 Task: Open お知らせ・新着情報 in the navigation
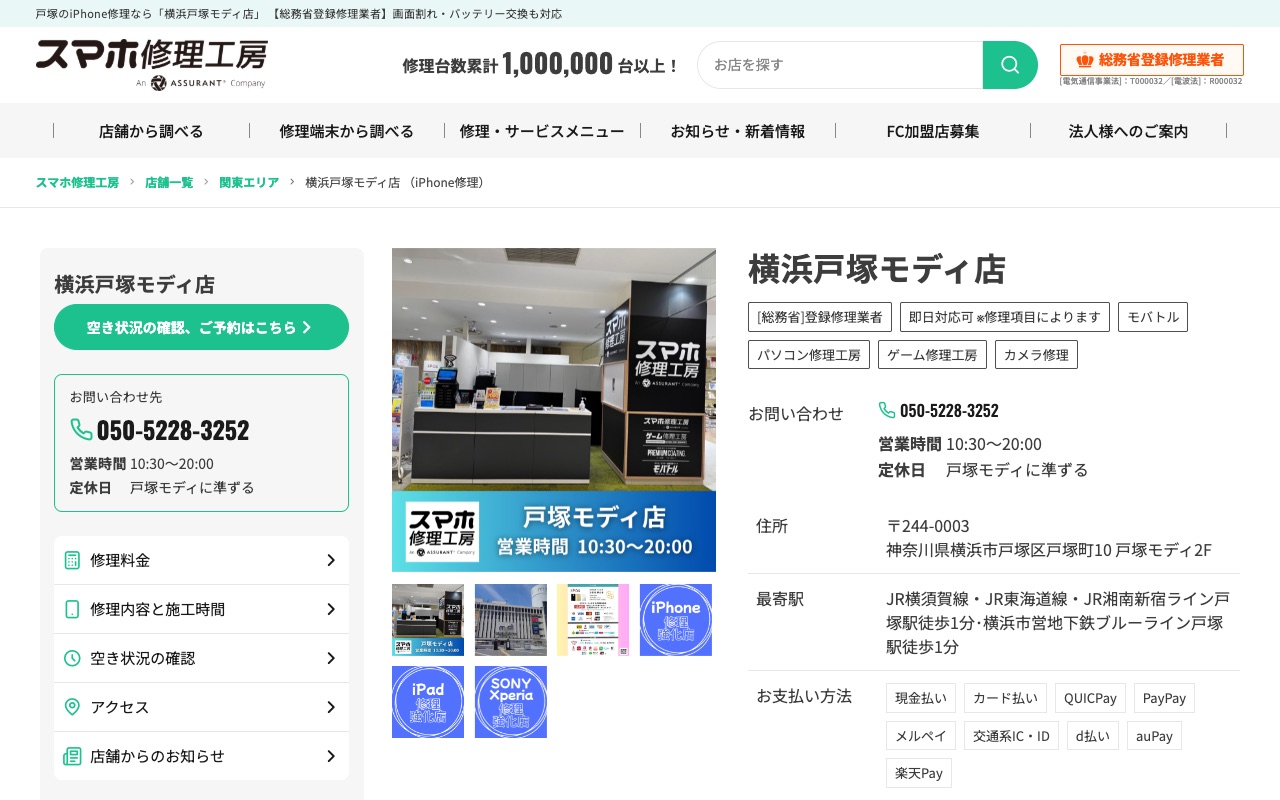tap(738, 131)
